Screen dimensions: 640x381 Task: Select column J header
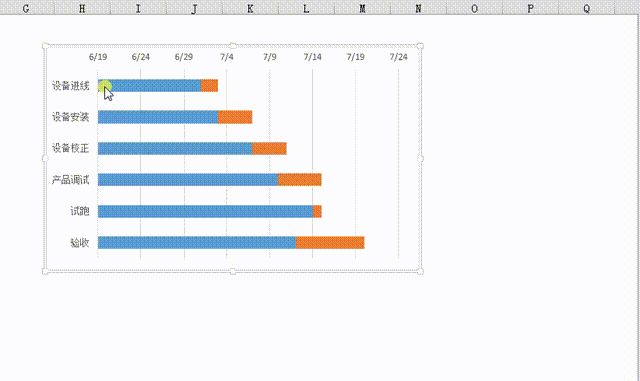tap(194, 8)
